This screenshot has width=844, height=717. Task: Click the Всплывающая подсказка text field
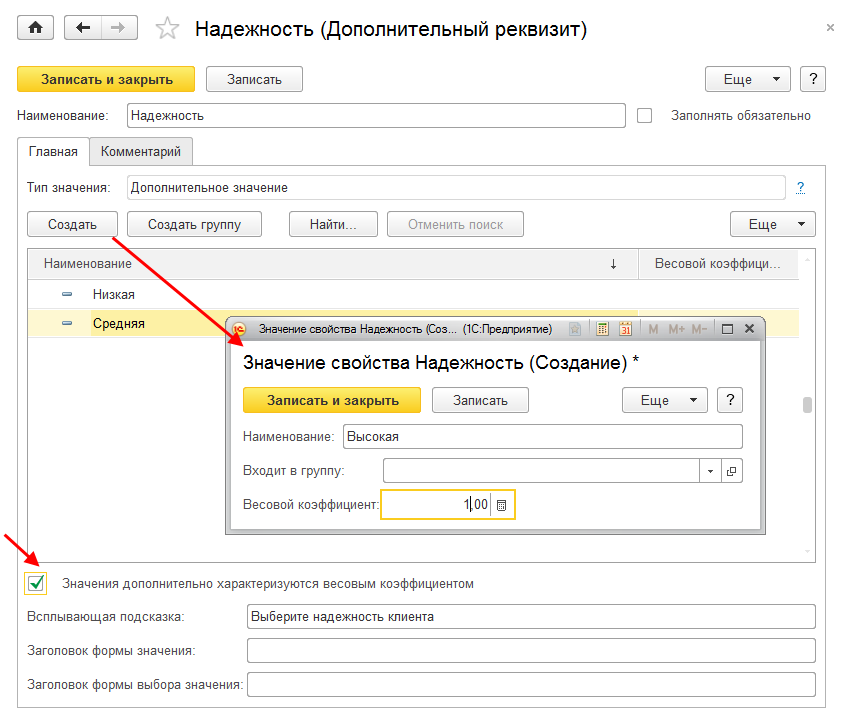(x=530, y=616)
